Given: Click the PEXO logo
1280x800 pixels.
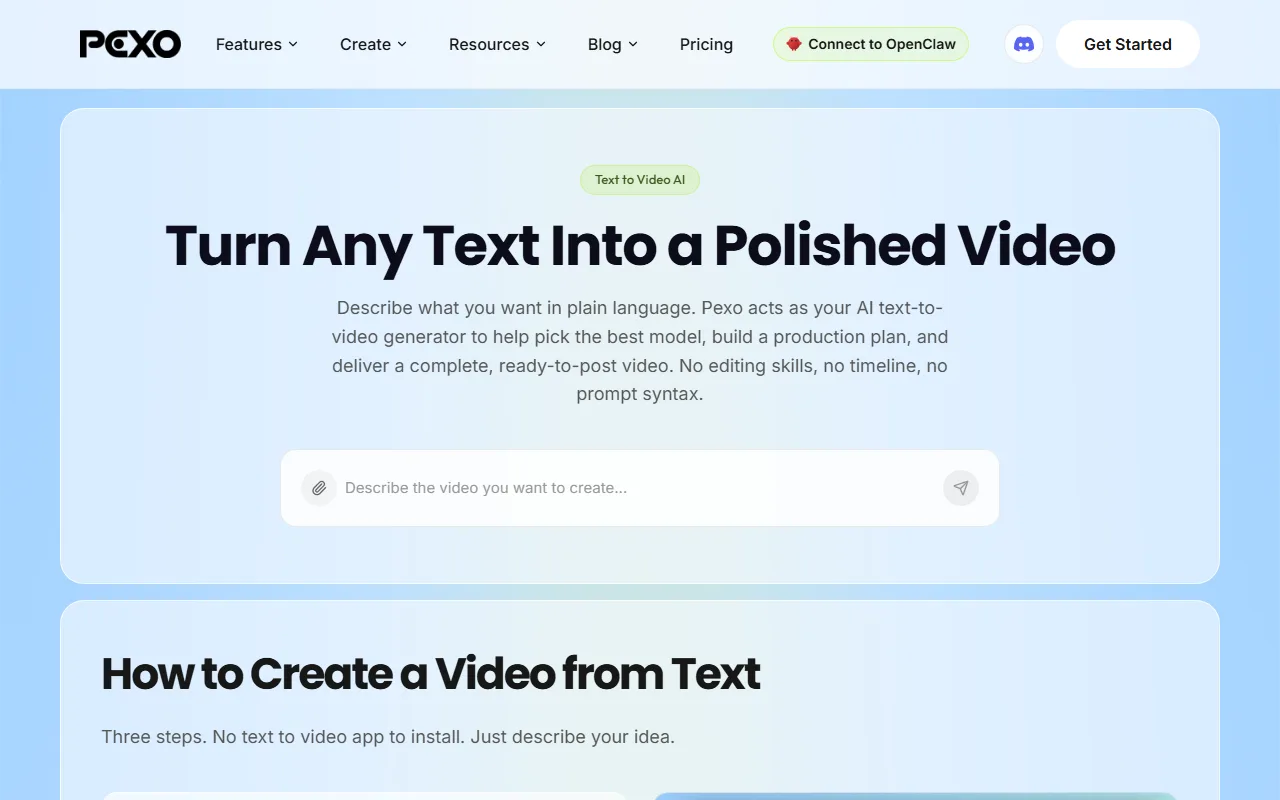Looking at the screenshot, I should pos(130,44).
